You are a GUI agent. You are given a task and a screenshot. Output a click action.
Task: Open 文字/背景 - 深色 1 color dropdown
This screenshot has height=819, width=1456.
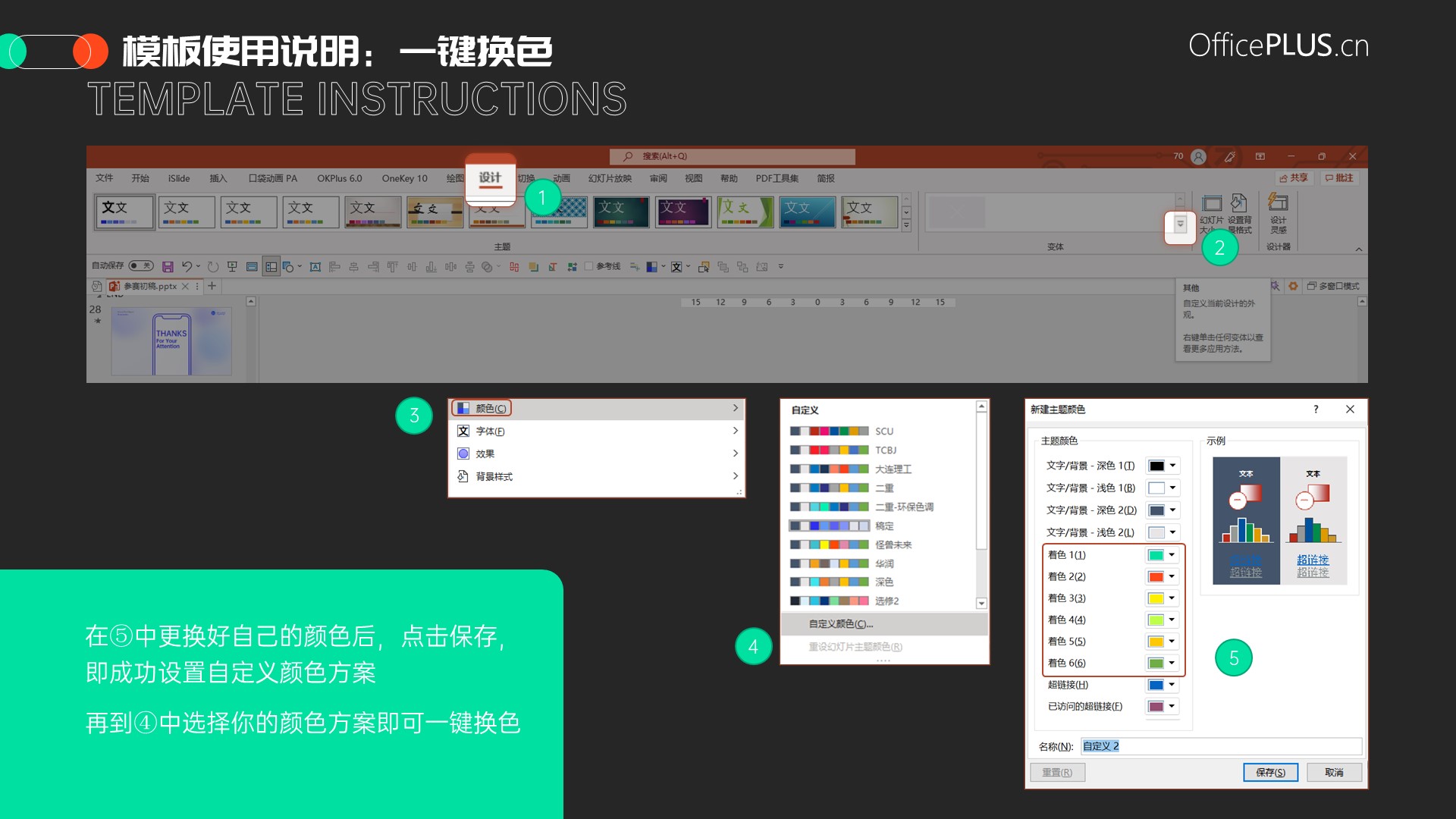tap(1163, 466)
